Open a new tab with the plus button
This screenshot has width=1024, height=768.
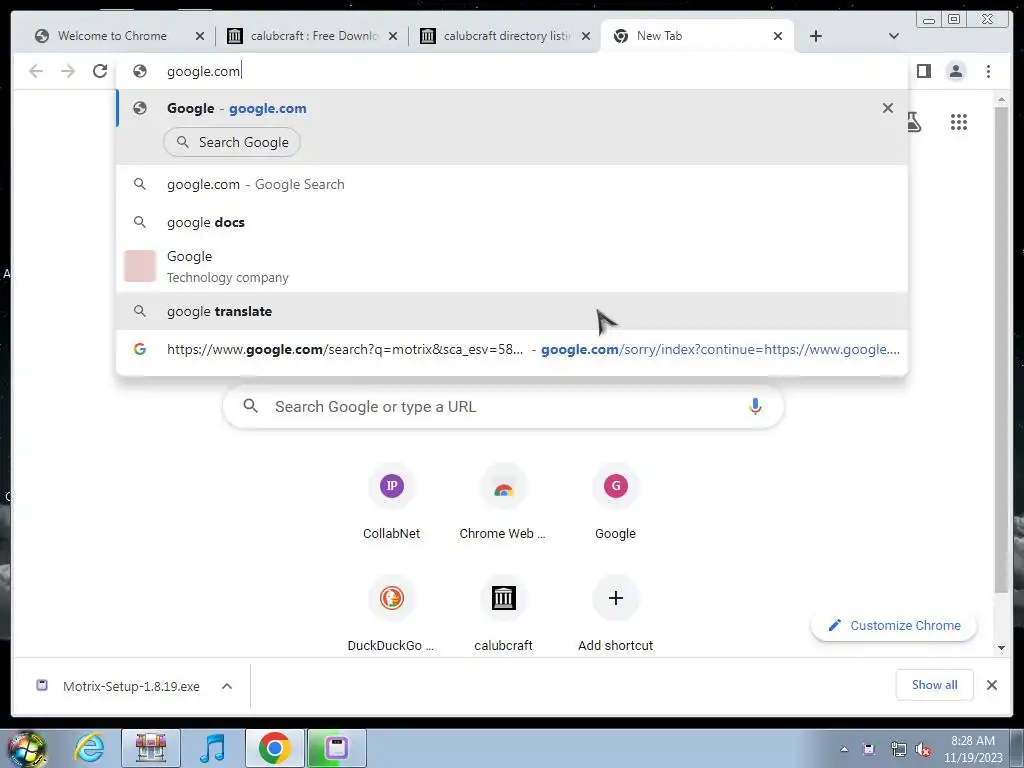(816, 36)
